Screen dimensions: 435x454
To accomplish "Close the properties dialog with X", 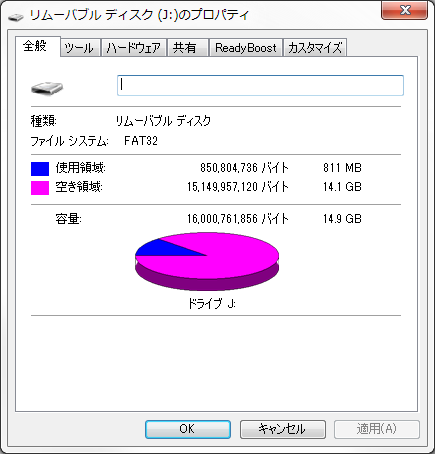I will (405, 10).
